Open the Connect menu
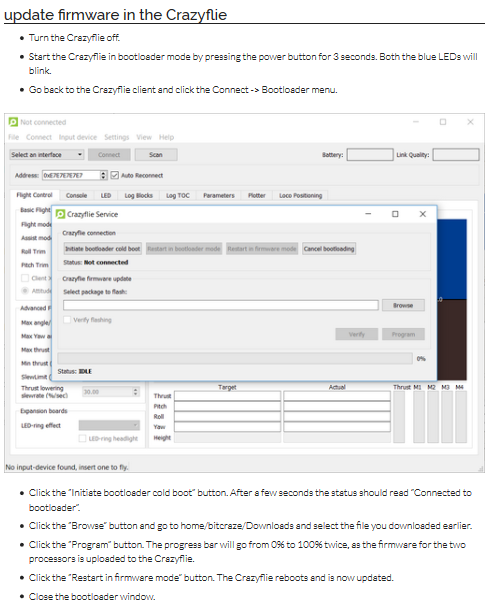Image resolution: width=499 pixels, height=616 pixels. 39,137
